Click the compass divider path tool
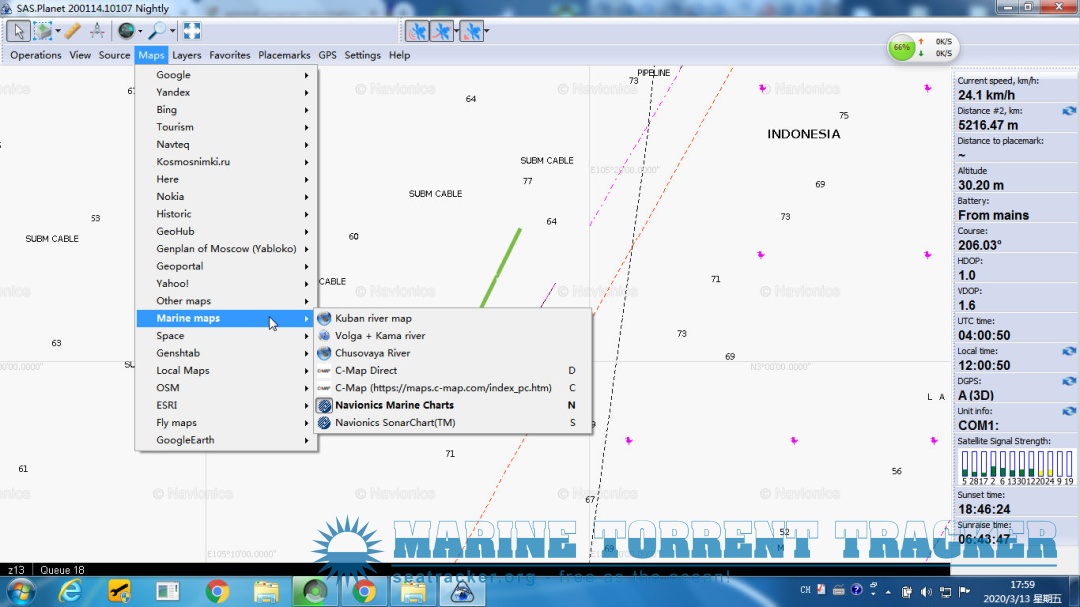The width and height of the screenshot is (1080, 607). click(x=97, y=31)
